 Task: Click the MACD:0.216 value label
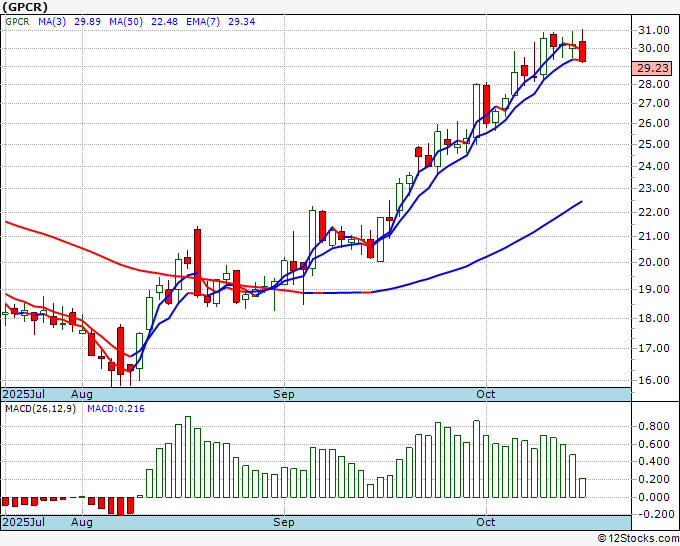point(116,409)
